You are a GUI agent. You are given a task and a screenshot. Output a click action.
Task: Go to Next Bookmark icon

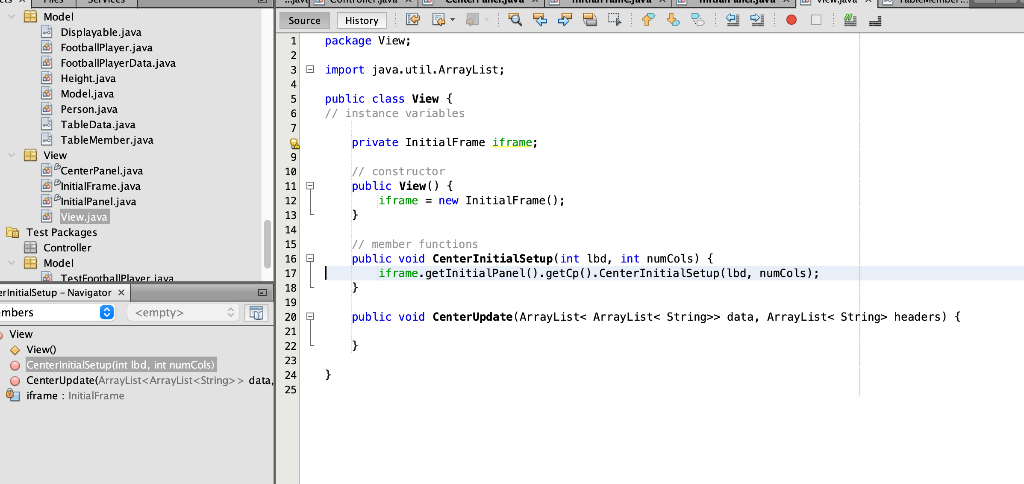pyautogui.click(x=673, y=20)
